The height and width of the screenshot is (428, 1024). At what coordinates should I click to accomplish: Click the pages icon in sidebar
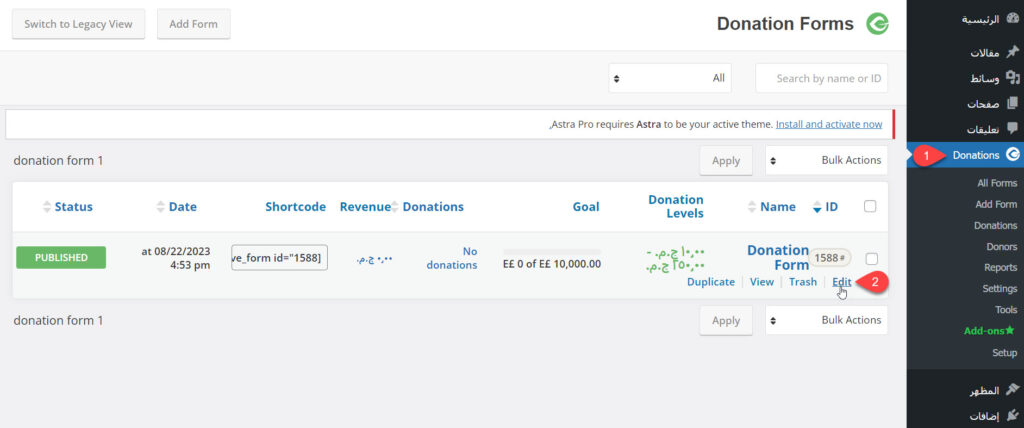click(1012, 103)
